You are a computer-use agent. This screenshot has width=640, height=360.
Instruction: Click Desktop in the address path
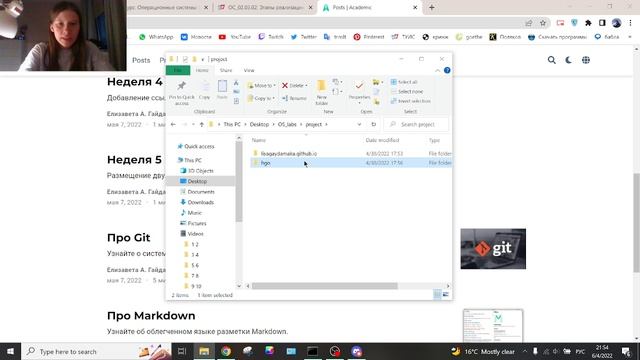click(259, 124)
